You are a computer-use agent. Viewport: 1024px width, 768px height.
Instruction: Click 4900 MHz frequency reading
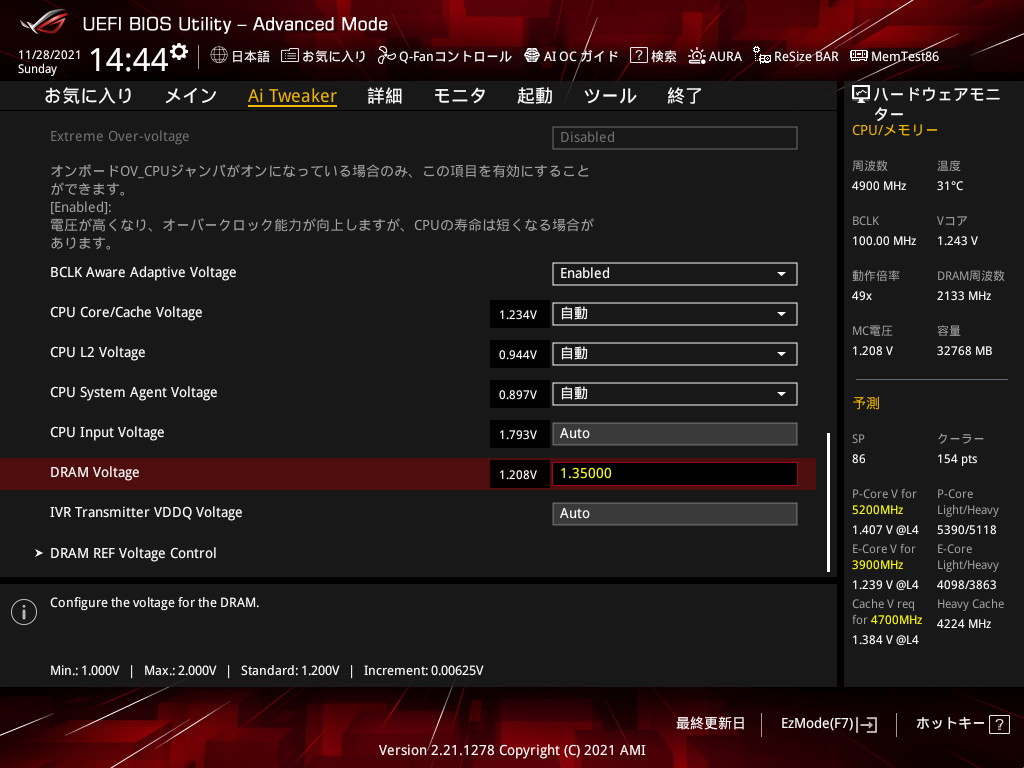coord(878,186)
